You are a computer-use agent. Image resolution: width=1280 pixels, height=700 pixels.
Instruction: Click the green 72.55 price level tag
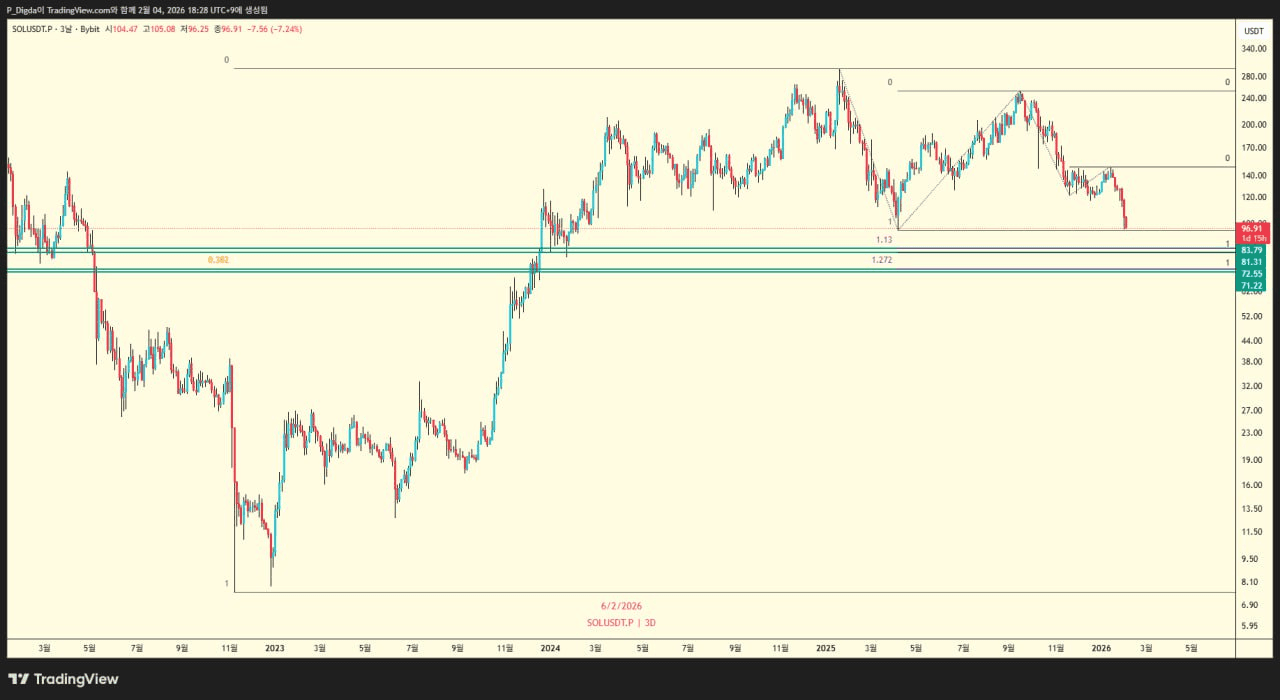tap(1253, 274)
